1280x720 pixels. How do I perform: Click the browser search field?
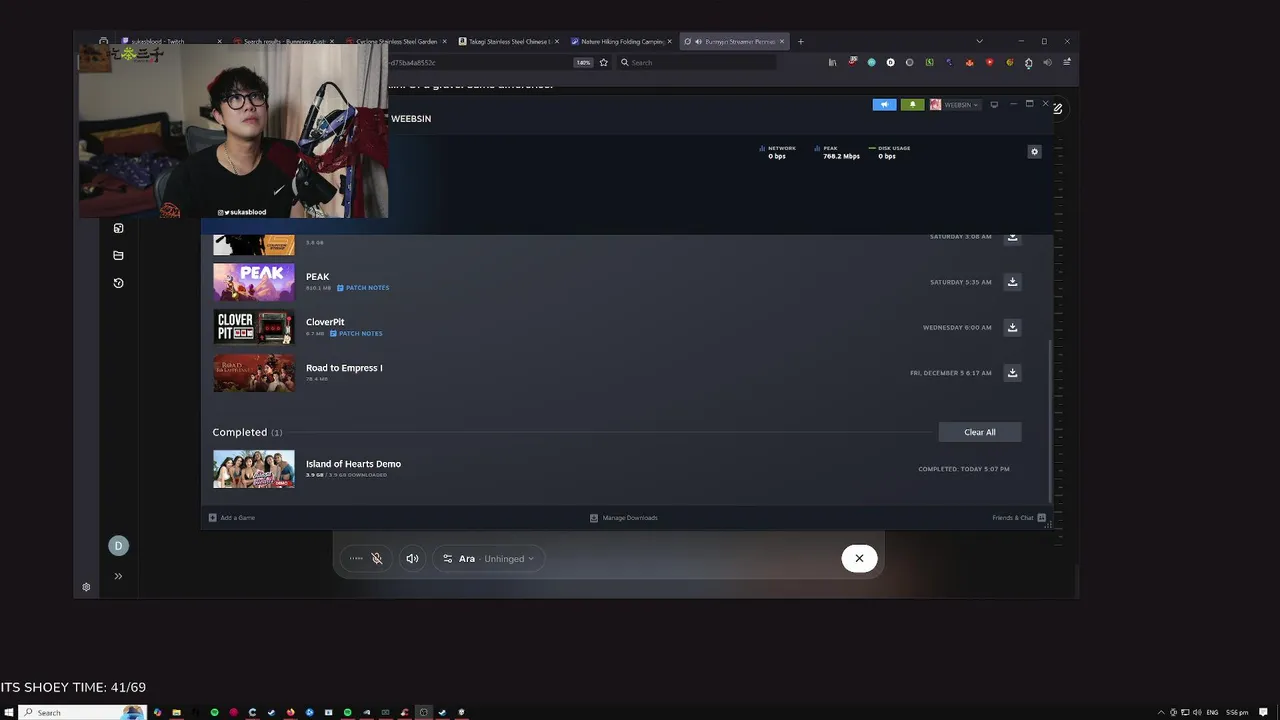[x=696, y=62]
